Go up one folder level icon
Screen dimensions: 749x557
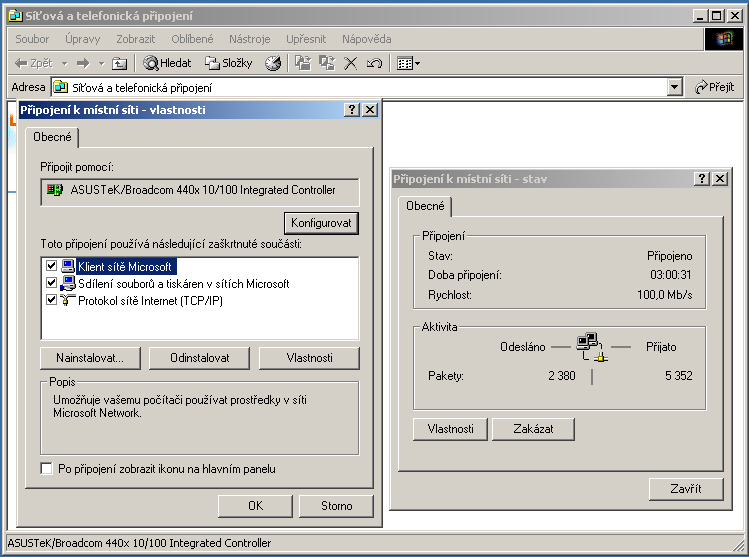pos(119,63)
